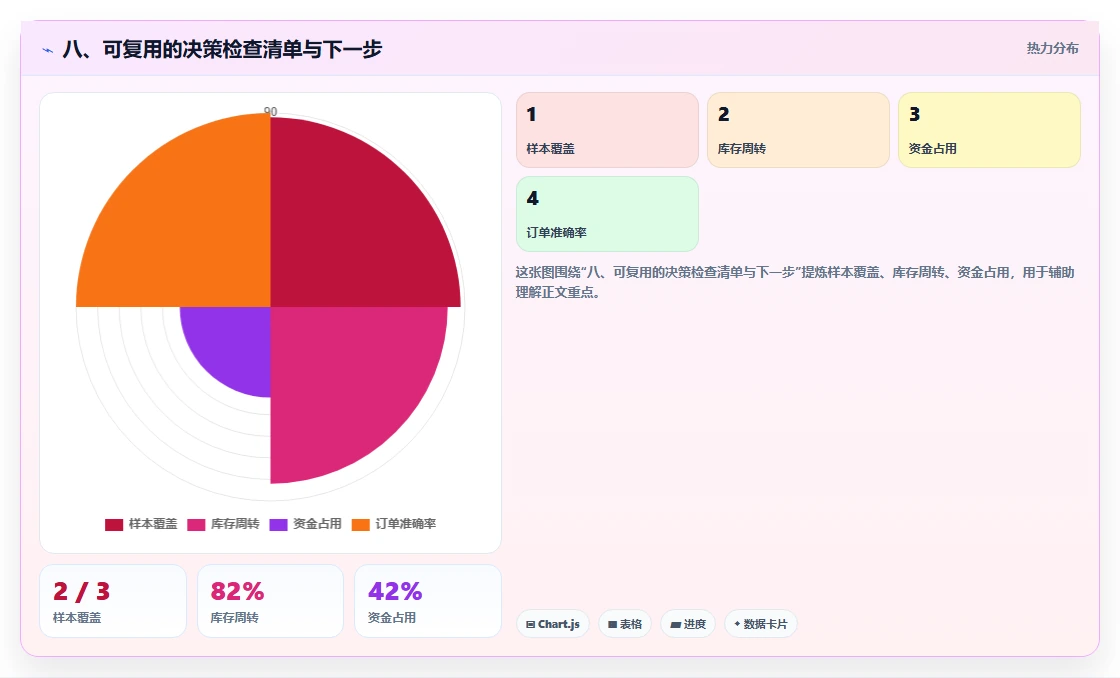Image resolution: width=1120 pixels, height=678 pixels.
Task: Open card 2 库存周转
Action: pos(798,130)
